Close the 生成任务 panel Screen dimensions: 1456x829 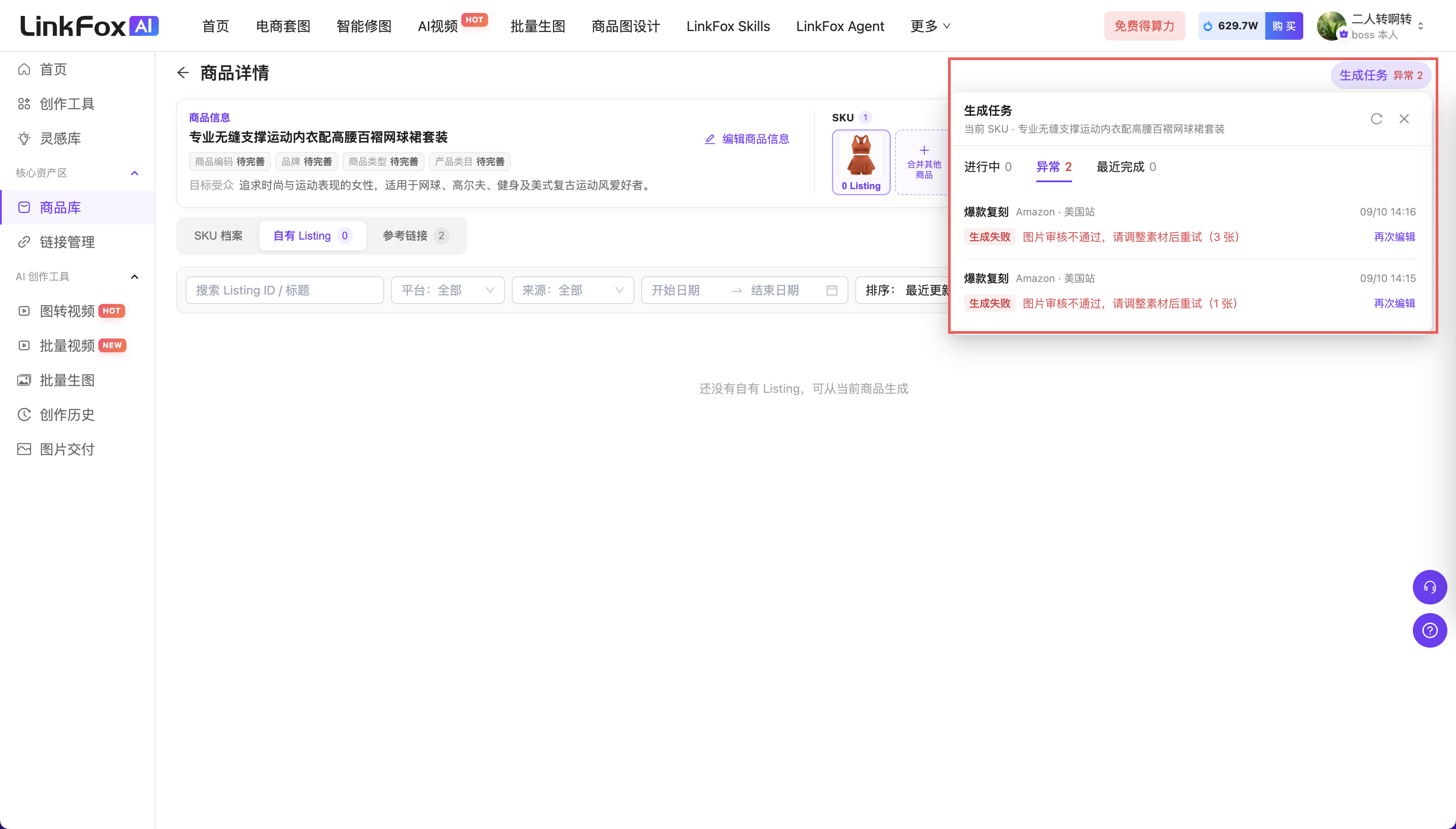click(x=1404, y=118)
